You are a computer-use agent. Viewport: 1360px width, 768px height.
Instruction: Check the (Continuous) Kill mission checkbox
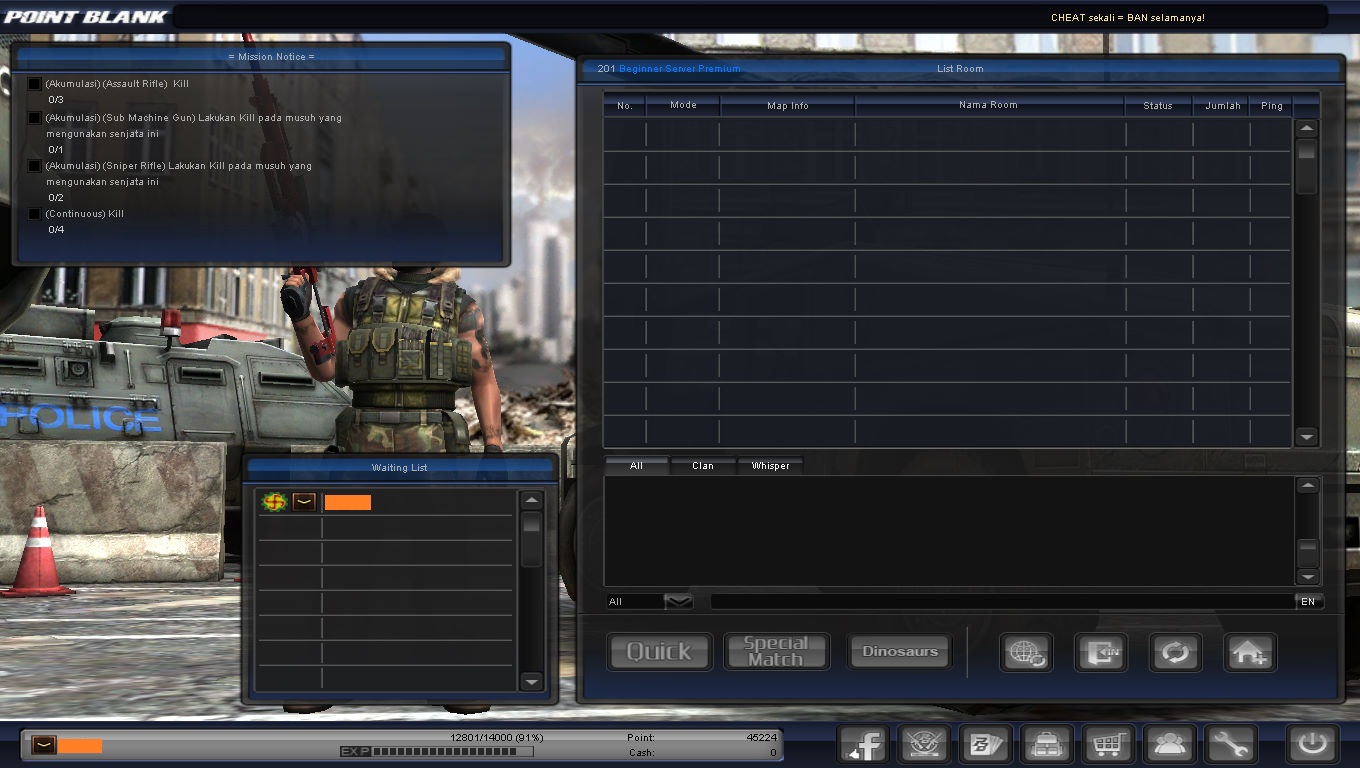coord(33,214)
